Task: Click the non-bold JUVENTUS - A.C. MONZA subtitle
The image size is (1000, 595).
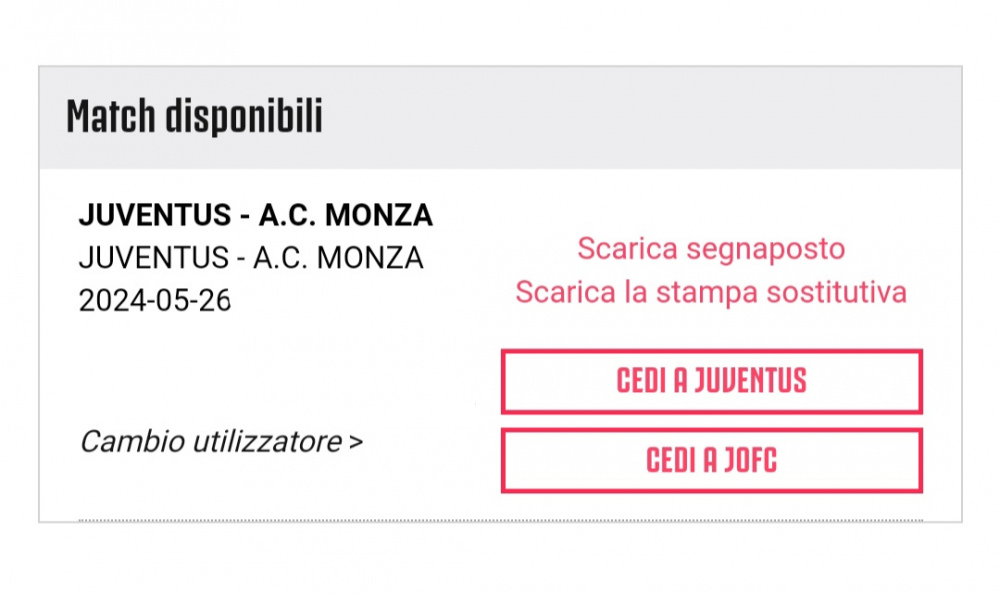Action: point(251,258)
